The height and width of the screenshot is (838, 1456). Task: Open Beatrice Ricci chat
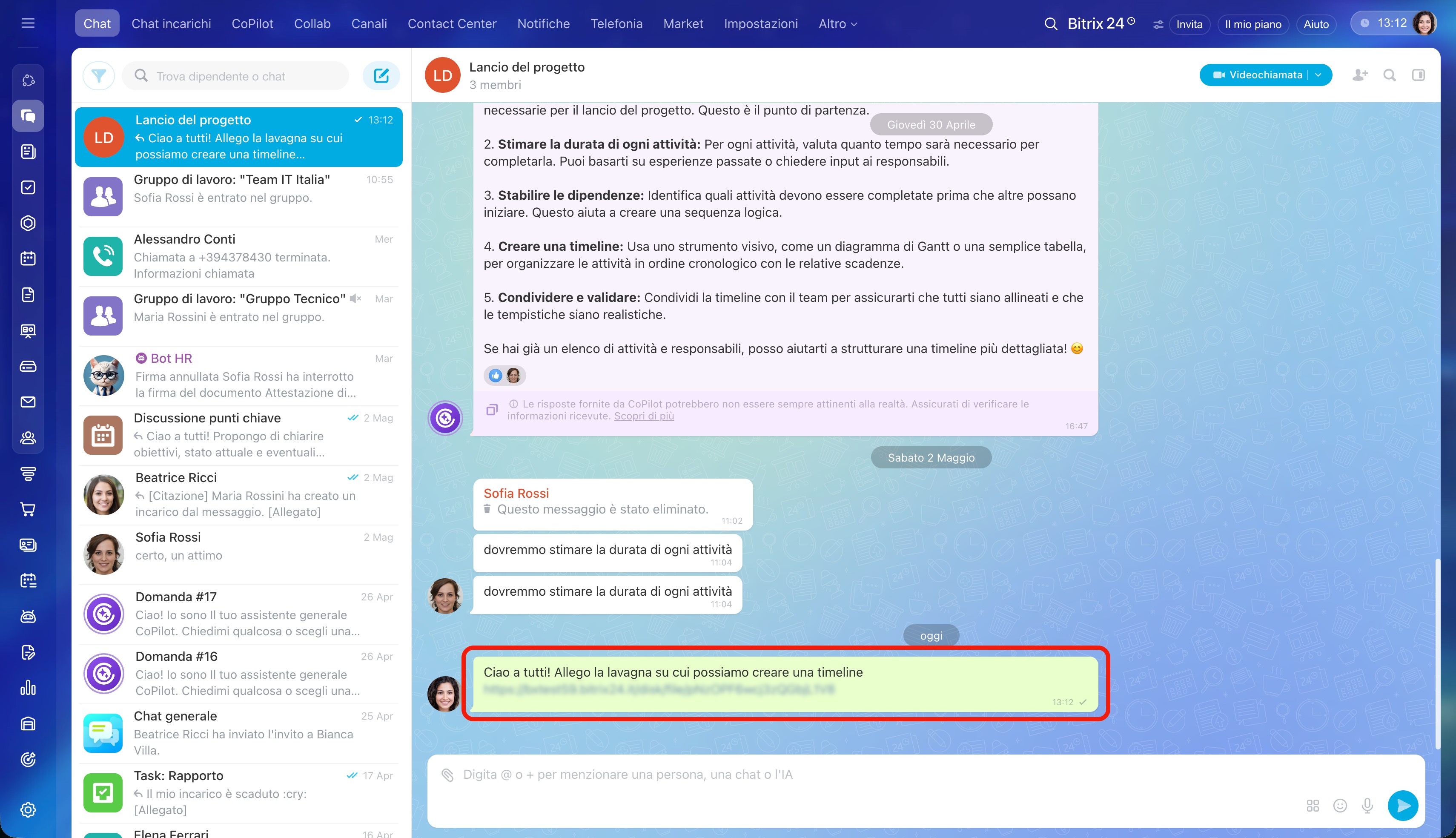pos(239,494)
